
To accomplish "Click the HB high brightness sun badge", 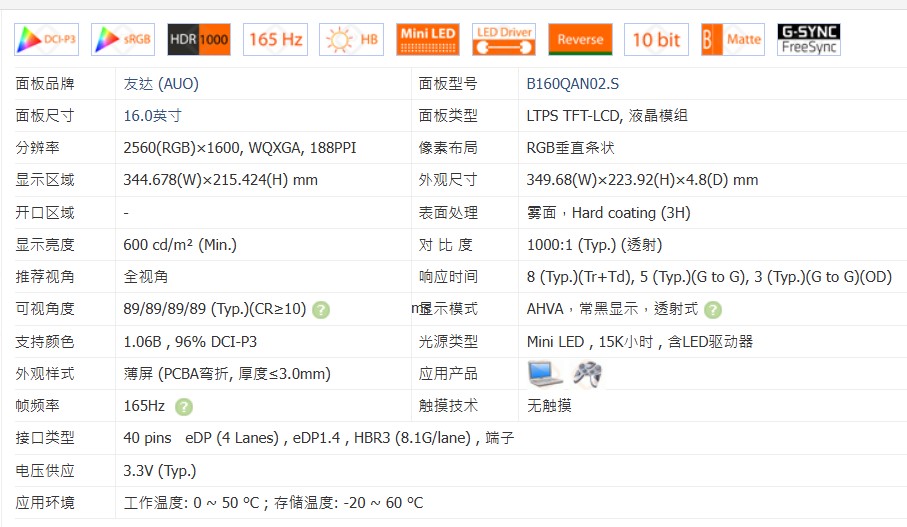I will click(x=351, y=40).
